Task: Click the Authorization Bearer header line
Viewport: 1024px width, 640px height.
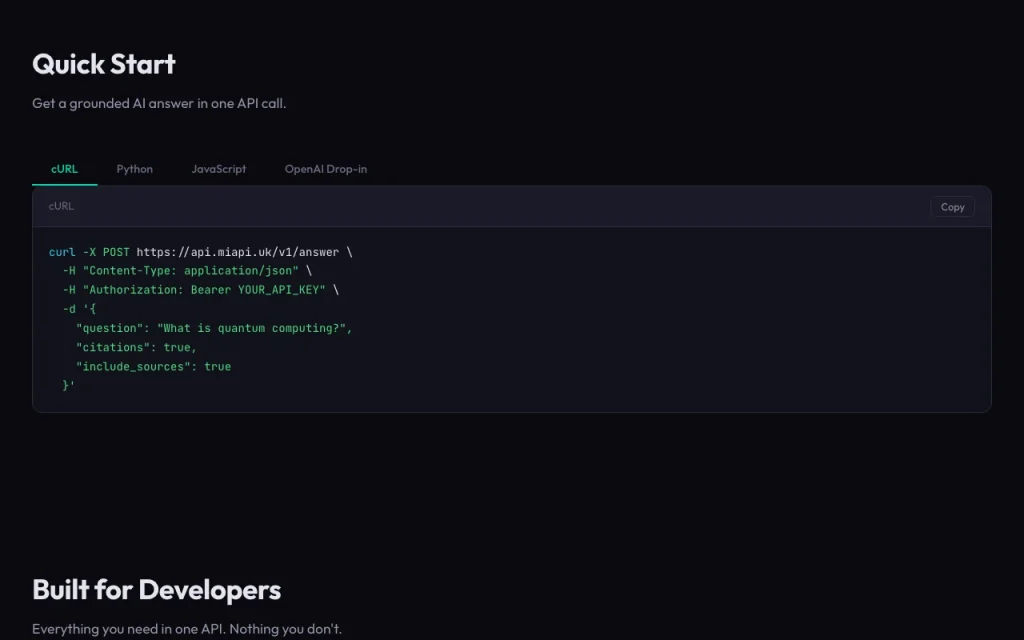Action: (x=201, y=290)
